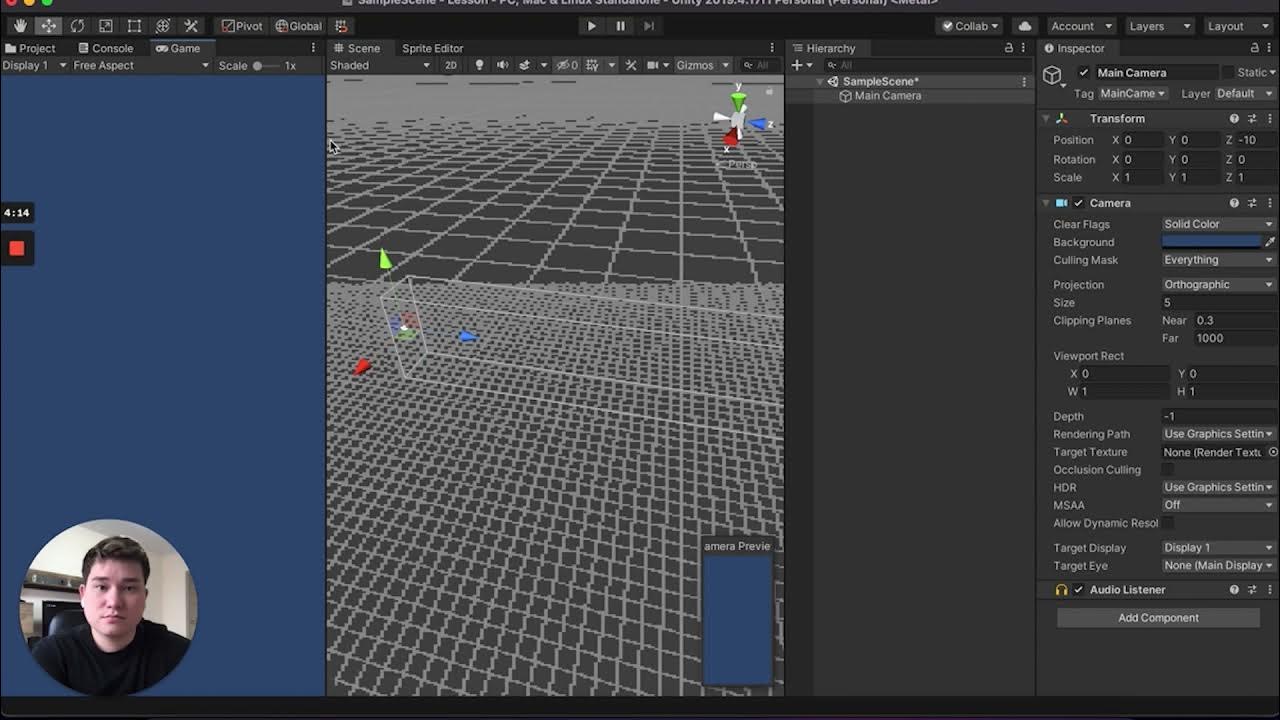Open the Collab menu button
Image resolution: width=1280 pixels, height=720 pixels.
pos(968,26)
